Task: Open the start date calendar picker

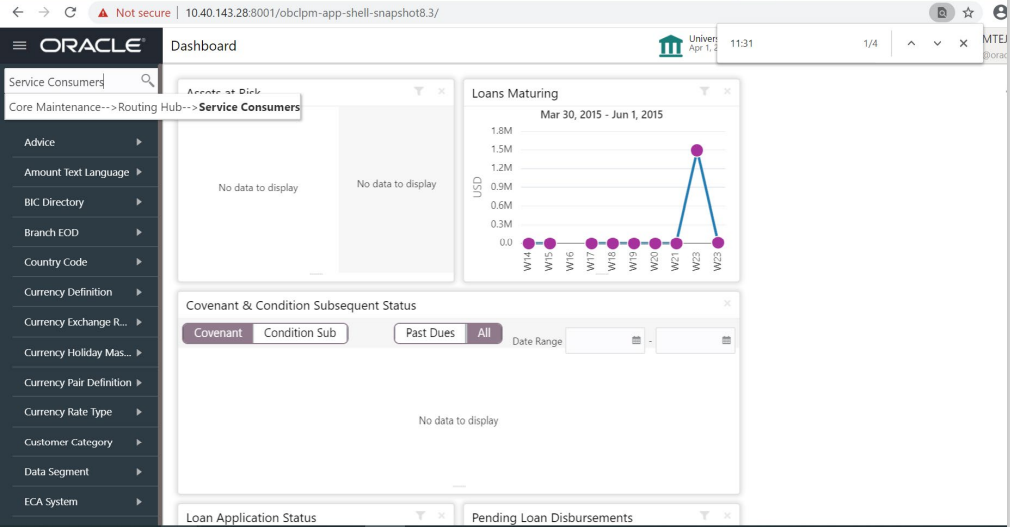Action: [636, 340]
